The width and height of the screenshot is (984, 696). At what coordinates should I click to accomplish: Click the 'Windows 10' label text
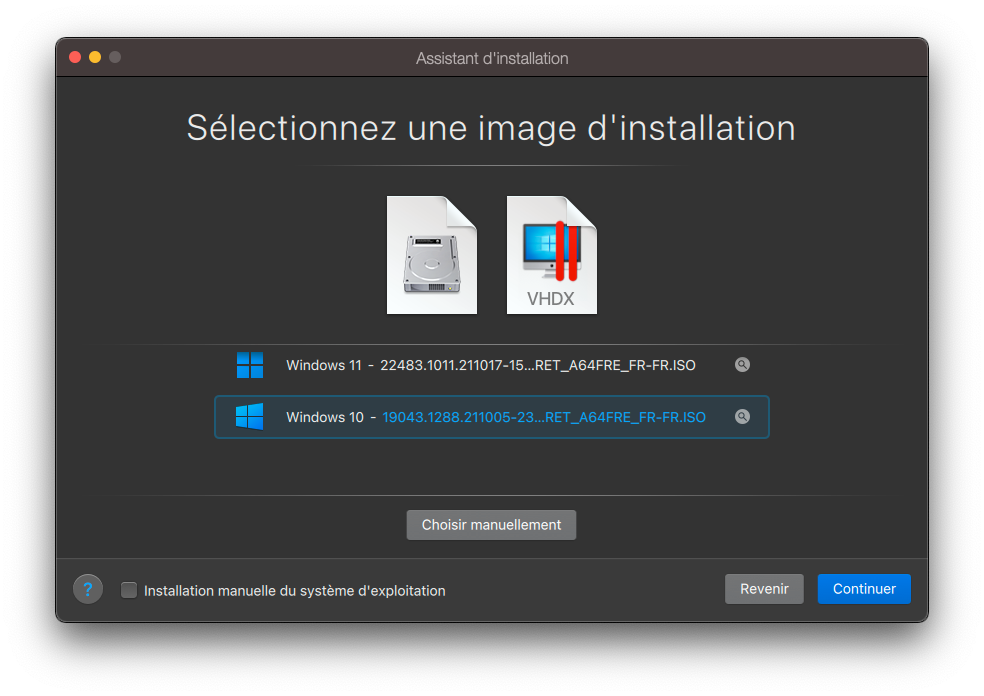pos(324,417)
